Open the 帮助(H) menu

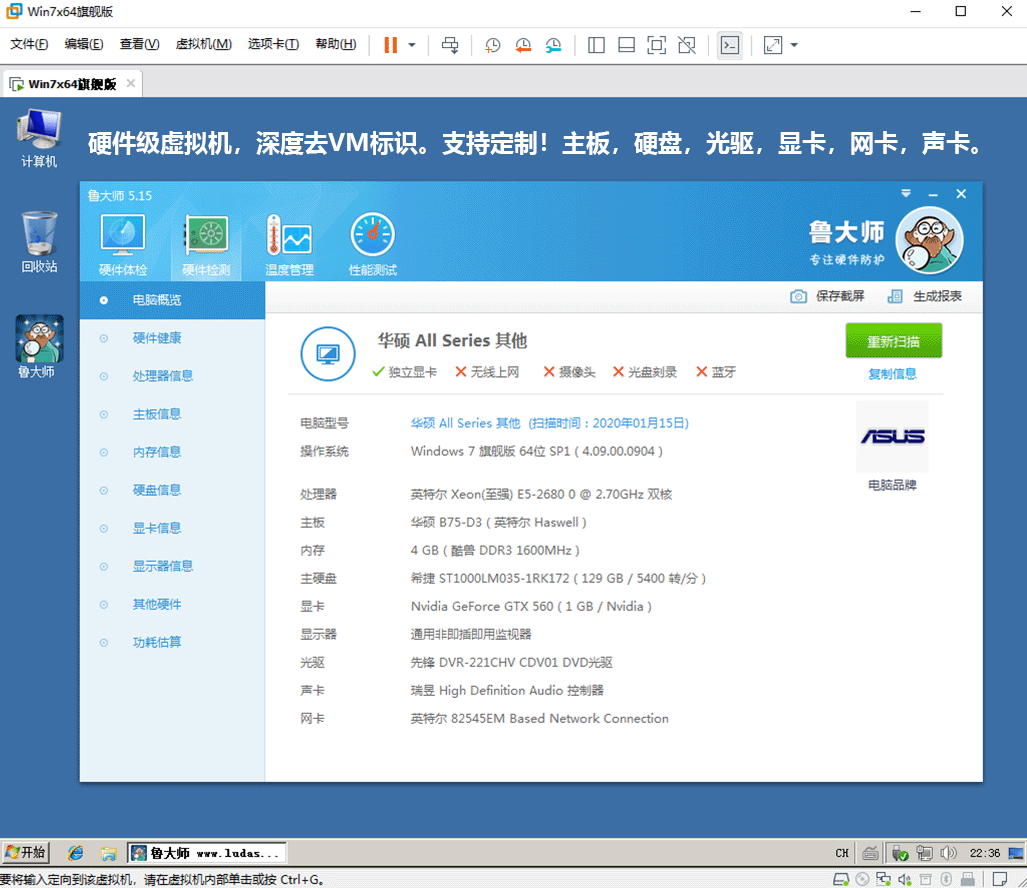(336, 44)
